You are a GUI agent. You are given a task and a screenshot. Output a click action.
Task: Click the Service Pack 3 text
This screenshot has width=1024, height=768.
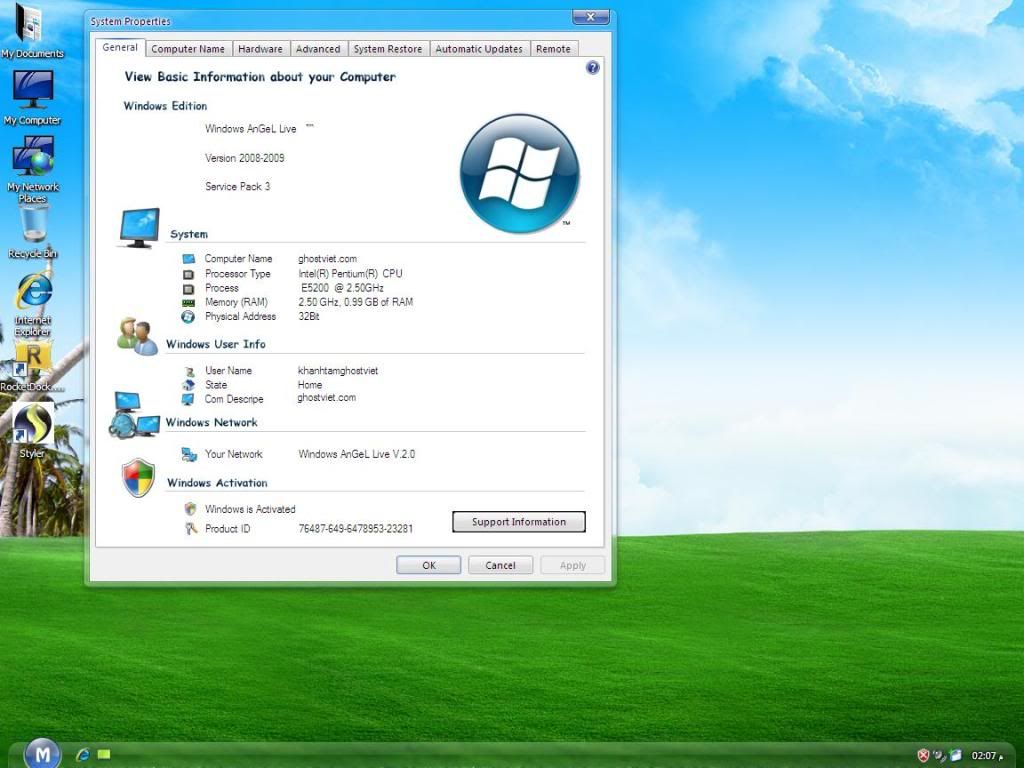[x=237, y=186]
